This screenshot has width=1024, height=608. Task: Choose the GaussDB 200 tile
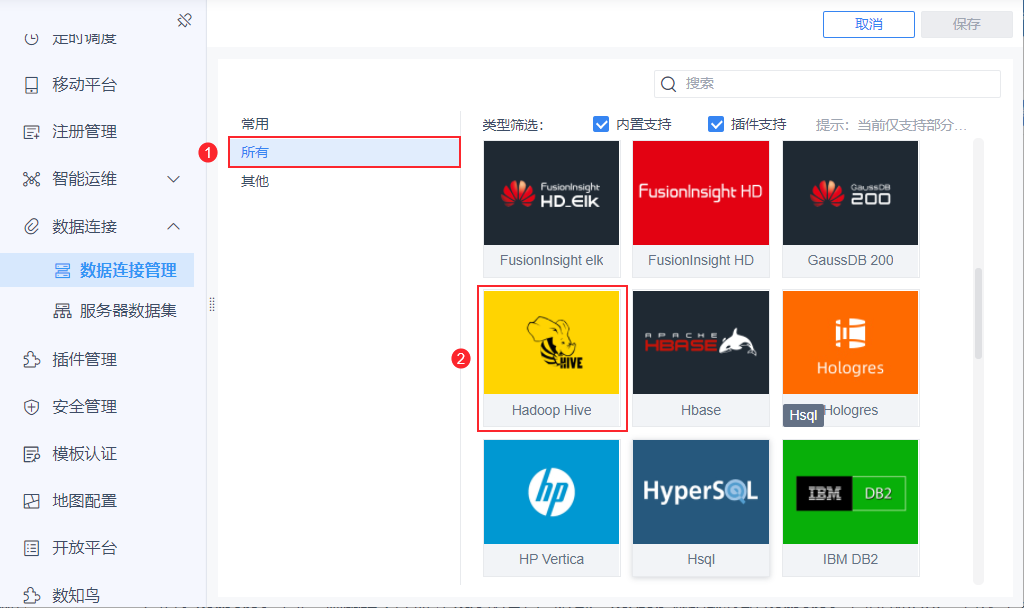pyautogui.click(x=850, y=209)
